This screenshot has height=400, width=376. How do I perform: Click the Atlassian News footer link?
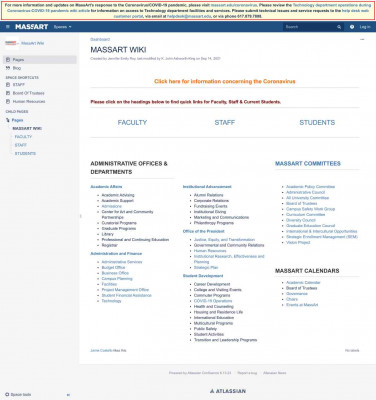pyautogui.click(x=275, y=373)
